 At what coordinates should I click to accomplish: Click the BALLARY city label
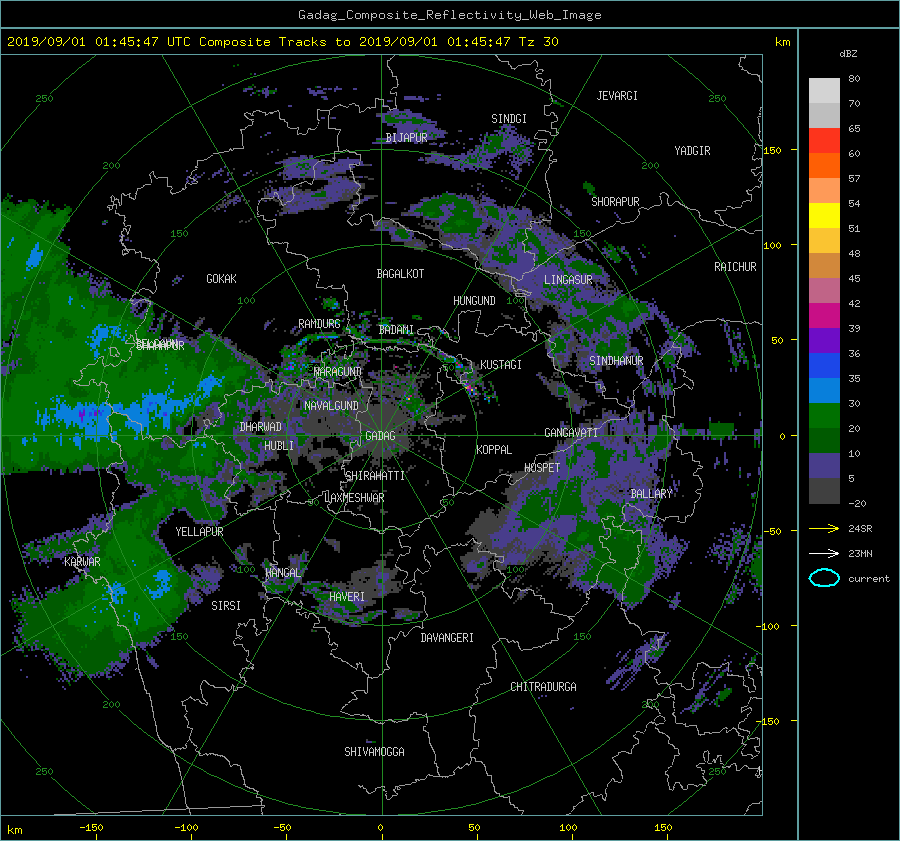point(651,494)
